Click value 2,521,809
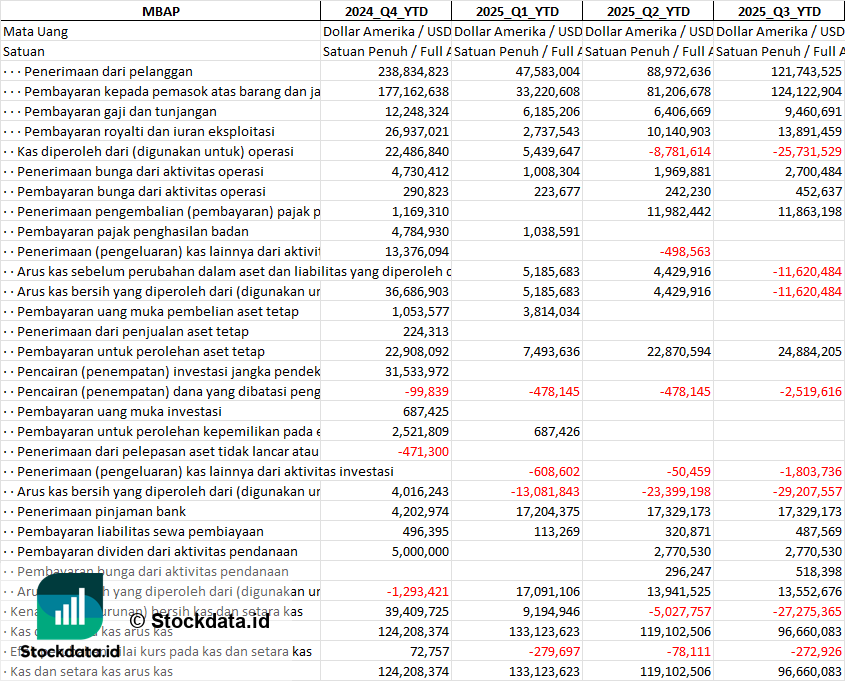This screenshot has height=681, width=845. [x=420, y=432]
